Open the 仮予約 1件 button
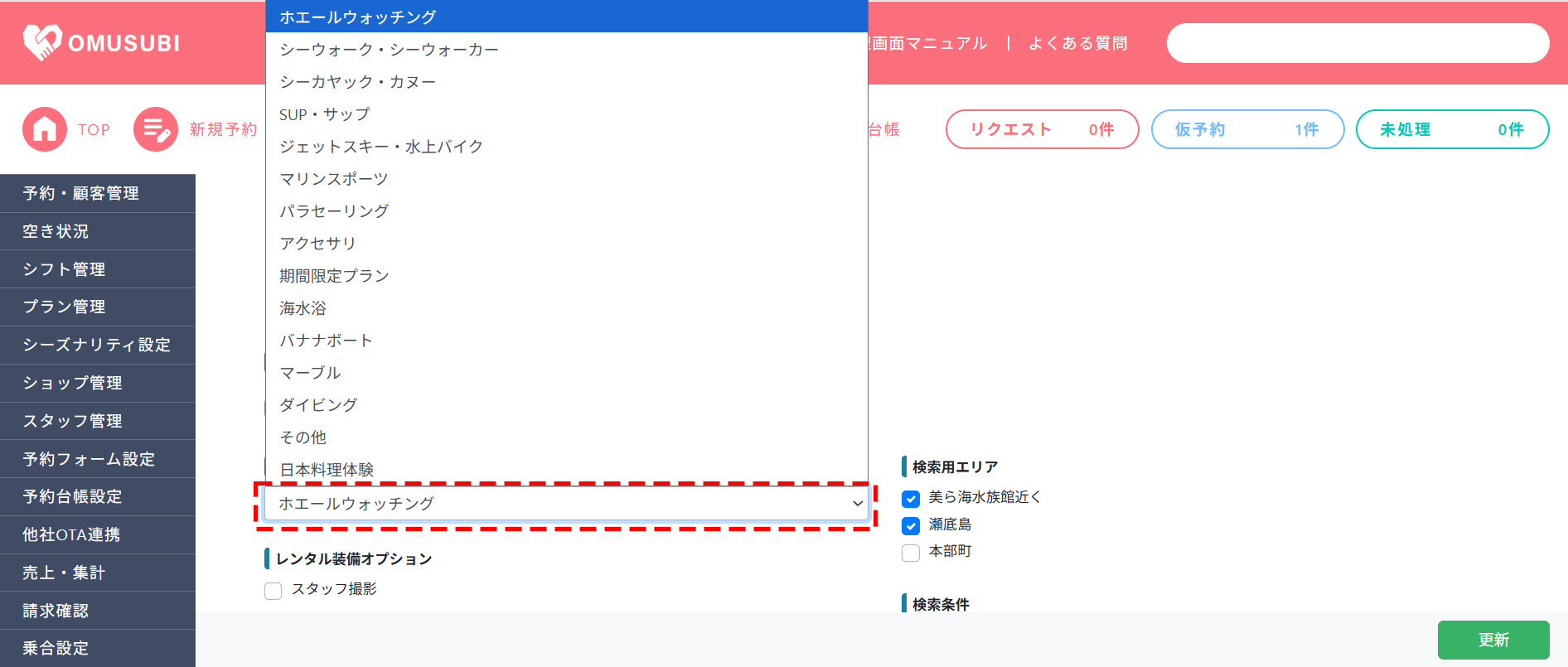Image resolution: width=1568 pixels, height=667 pixels. pos(1247,129)
